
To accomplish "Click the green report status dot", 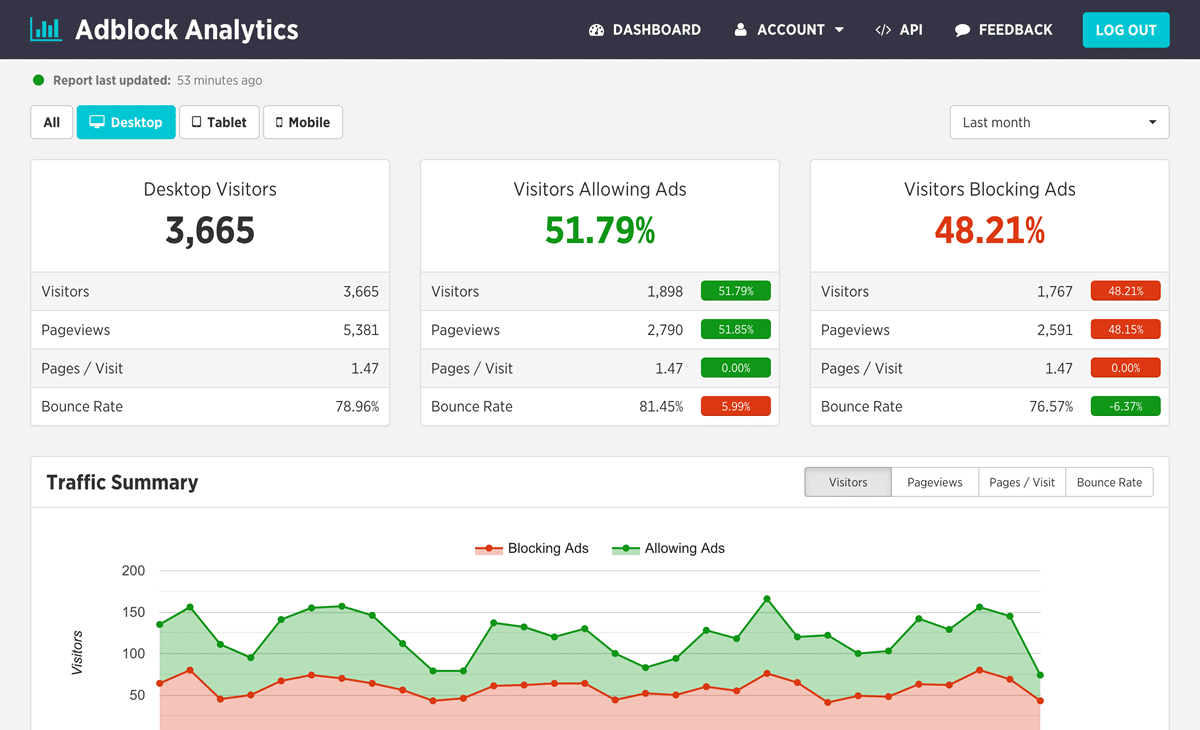I will point(39,80).
